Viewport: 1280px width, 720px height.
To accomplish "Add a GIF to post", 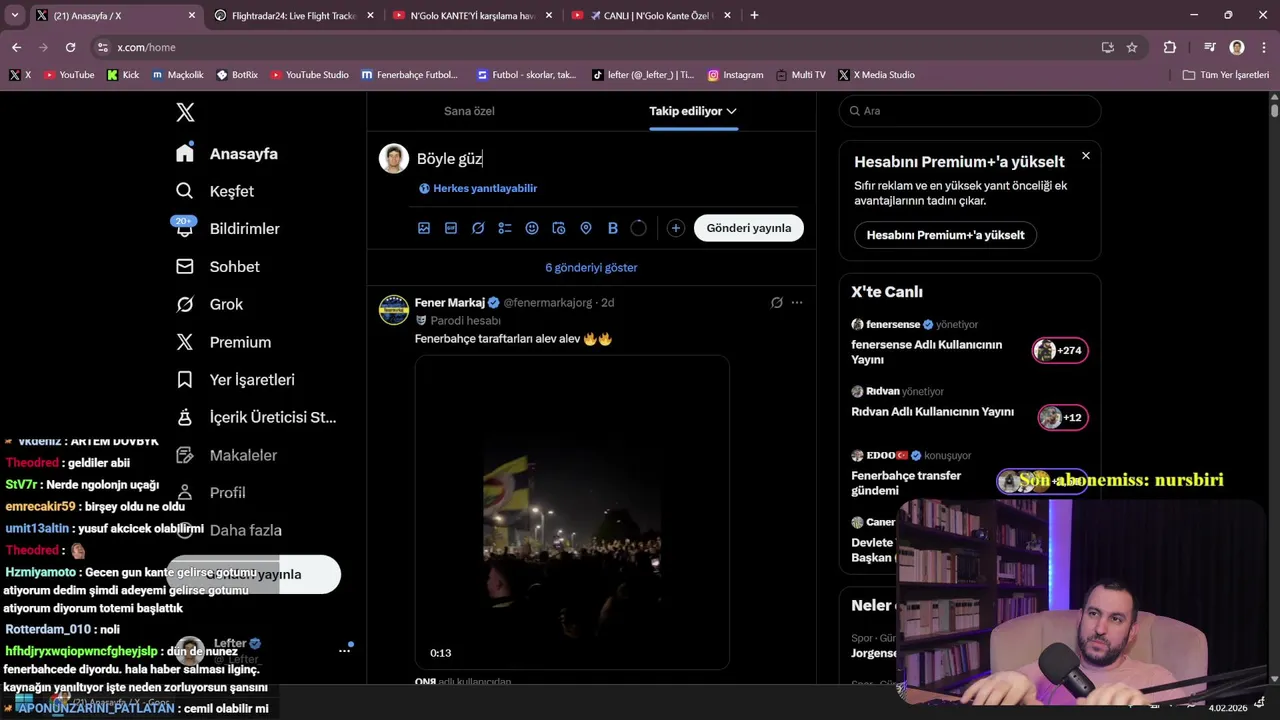I will tap(451, 228).
